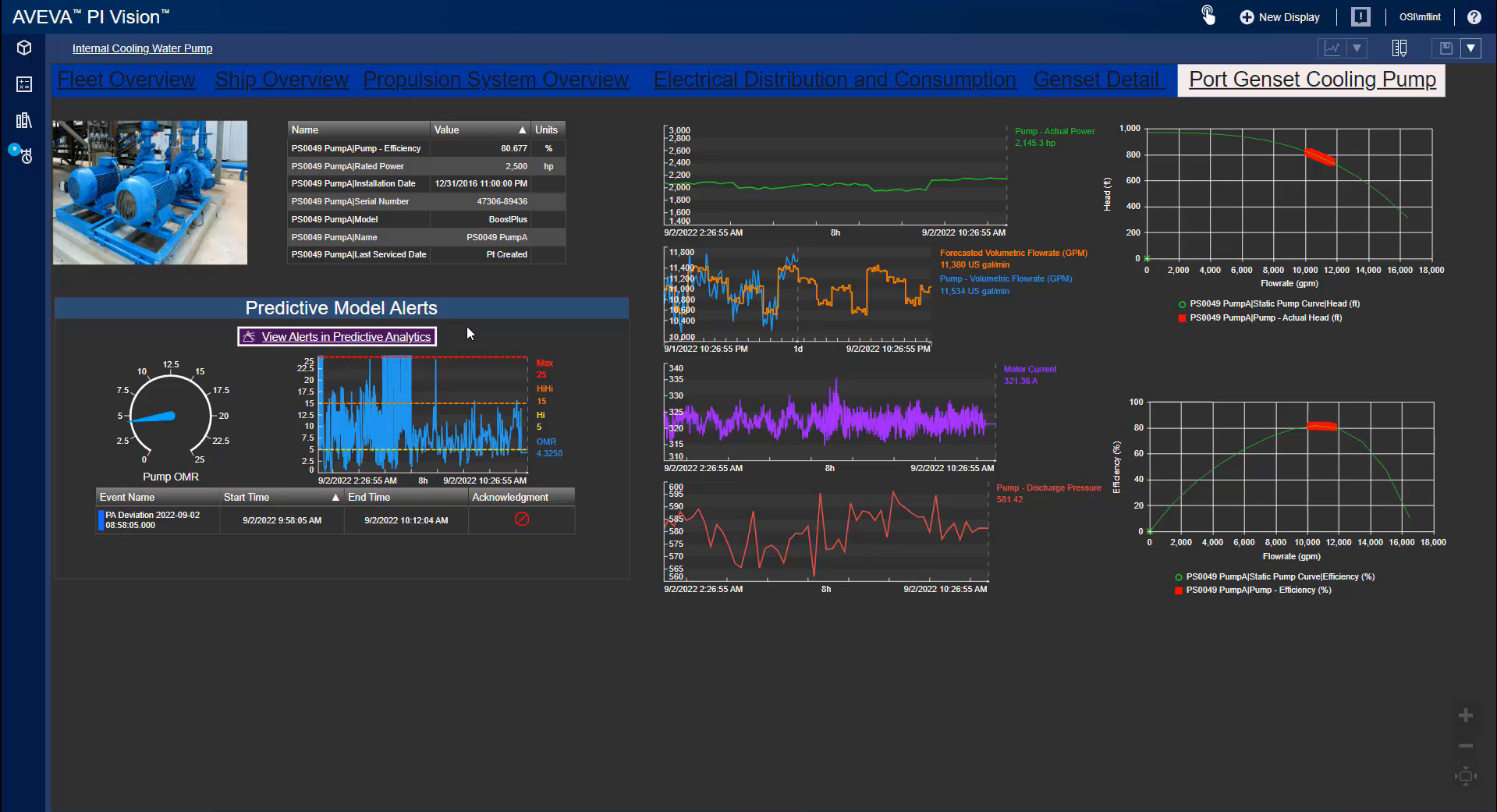Click the Predictive Model Alerts header

point(342,308)
